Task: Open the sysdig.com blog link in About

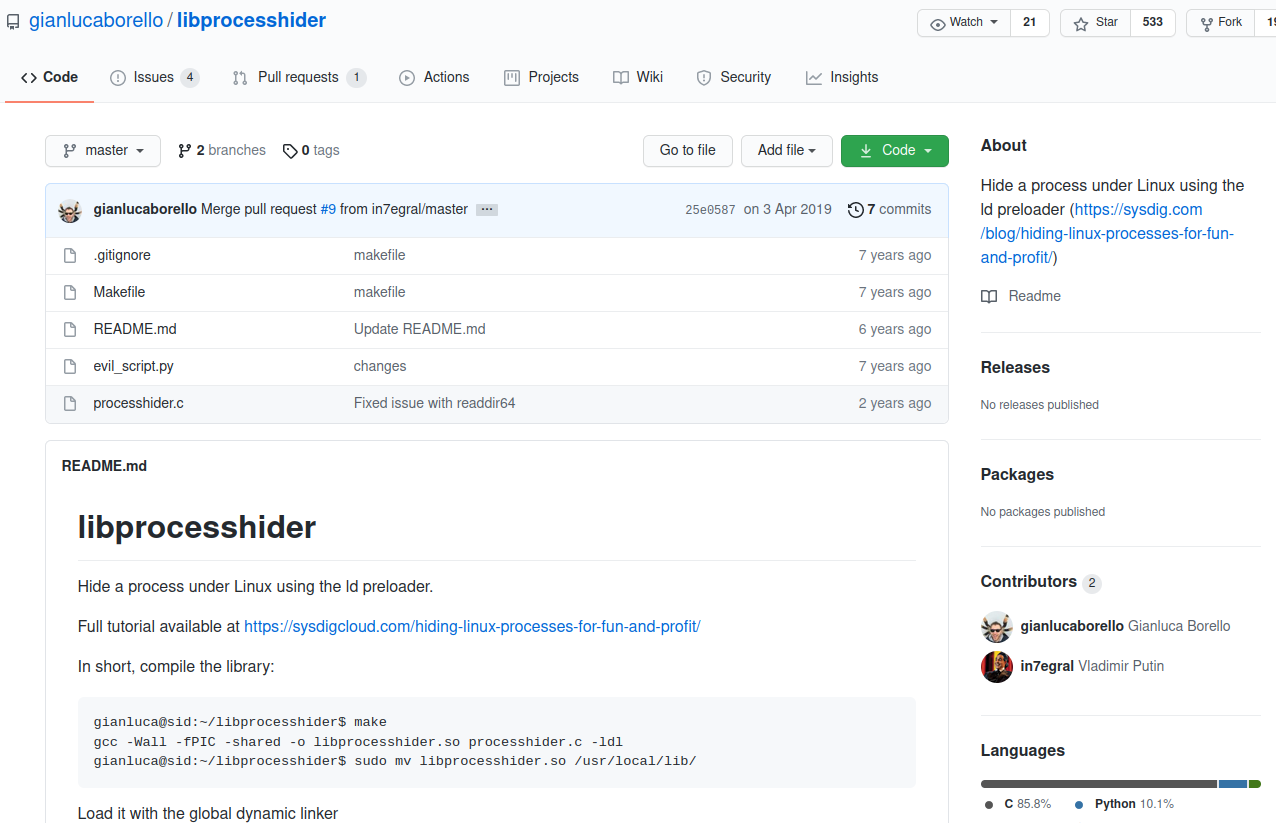Action: click(1109, 233)
